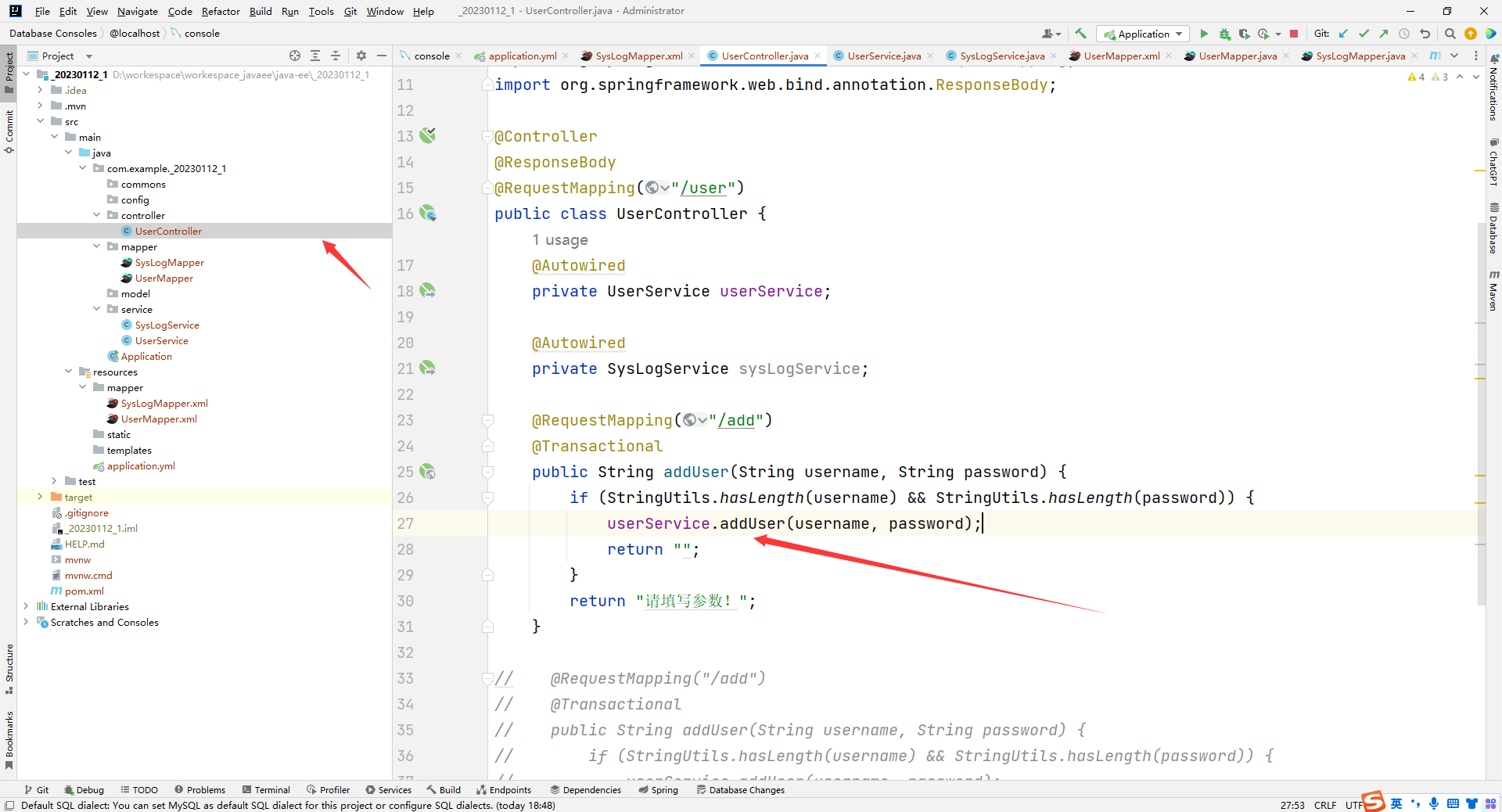Screen dimensions: 1502x812
Task: Select the SysLogService class in tree
Action: pos(167,325)
